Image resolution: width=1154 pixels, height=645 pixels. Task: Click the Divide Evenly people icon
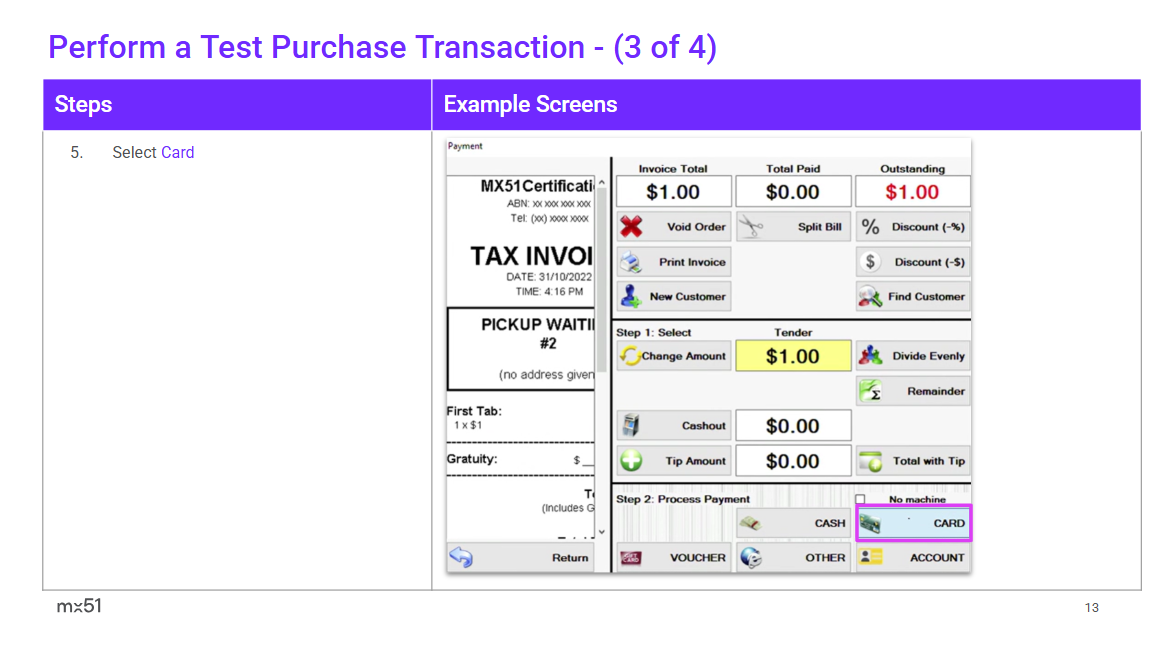pos(871,356)
